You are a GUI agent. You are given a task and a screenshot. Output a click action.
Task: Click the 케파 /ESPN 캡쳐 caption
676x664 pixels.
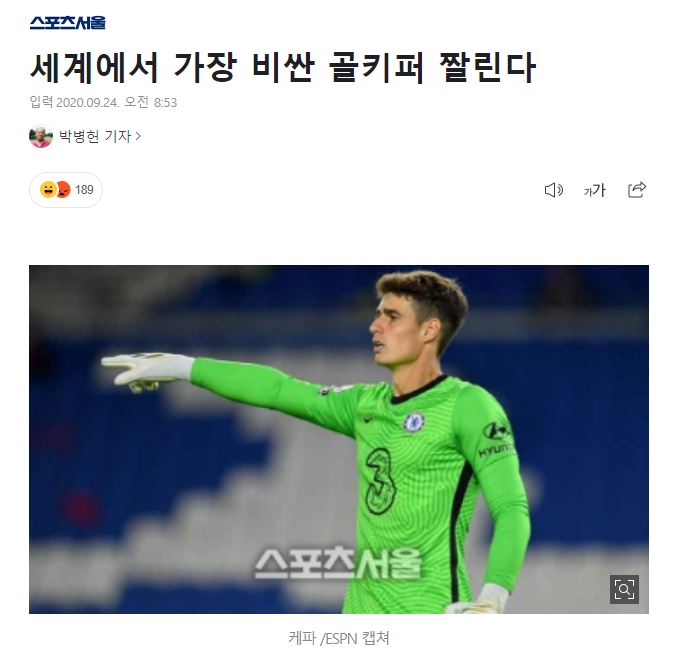(339, 638)
